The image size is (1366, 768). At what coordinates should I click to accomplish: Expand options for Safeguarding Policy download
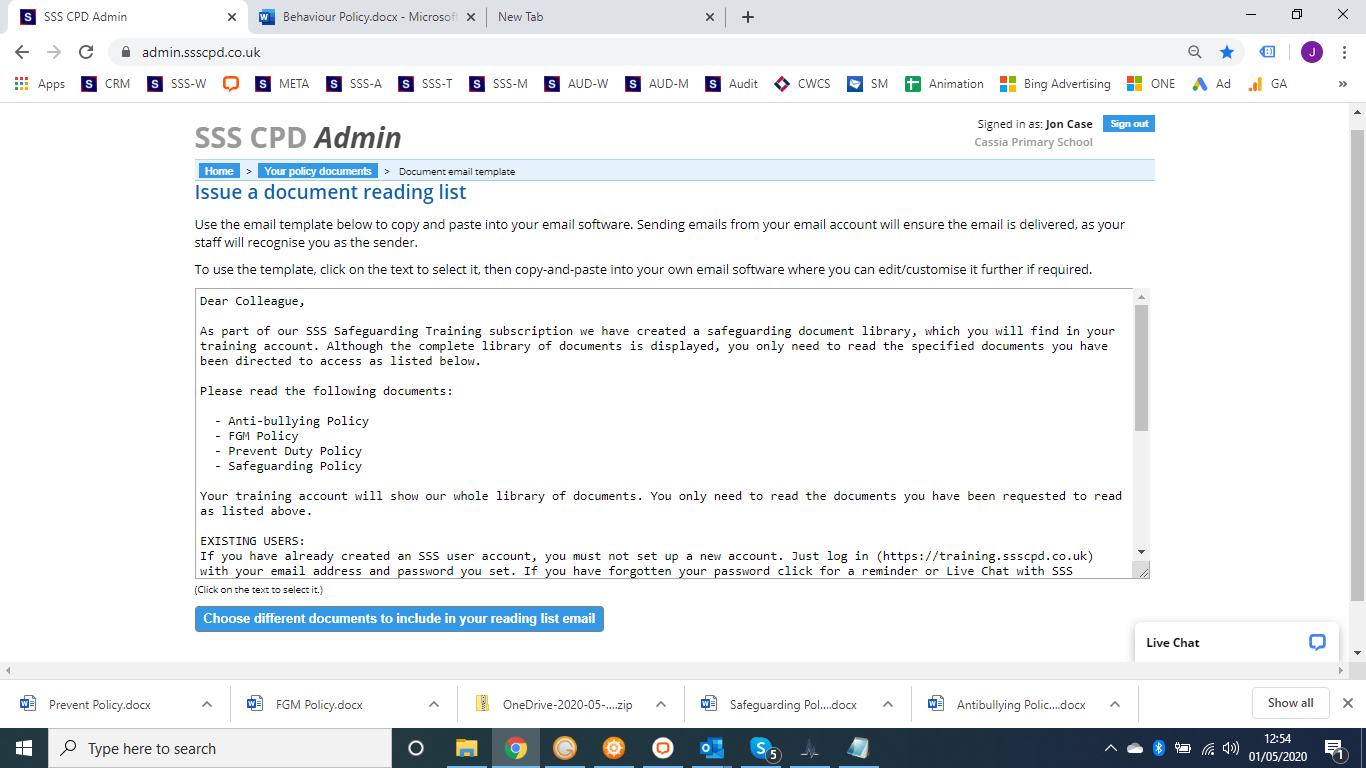[x=888, y=704]
